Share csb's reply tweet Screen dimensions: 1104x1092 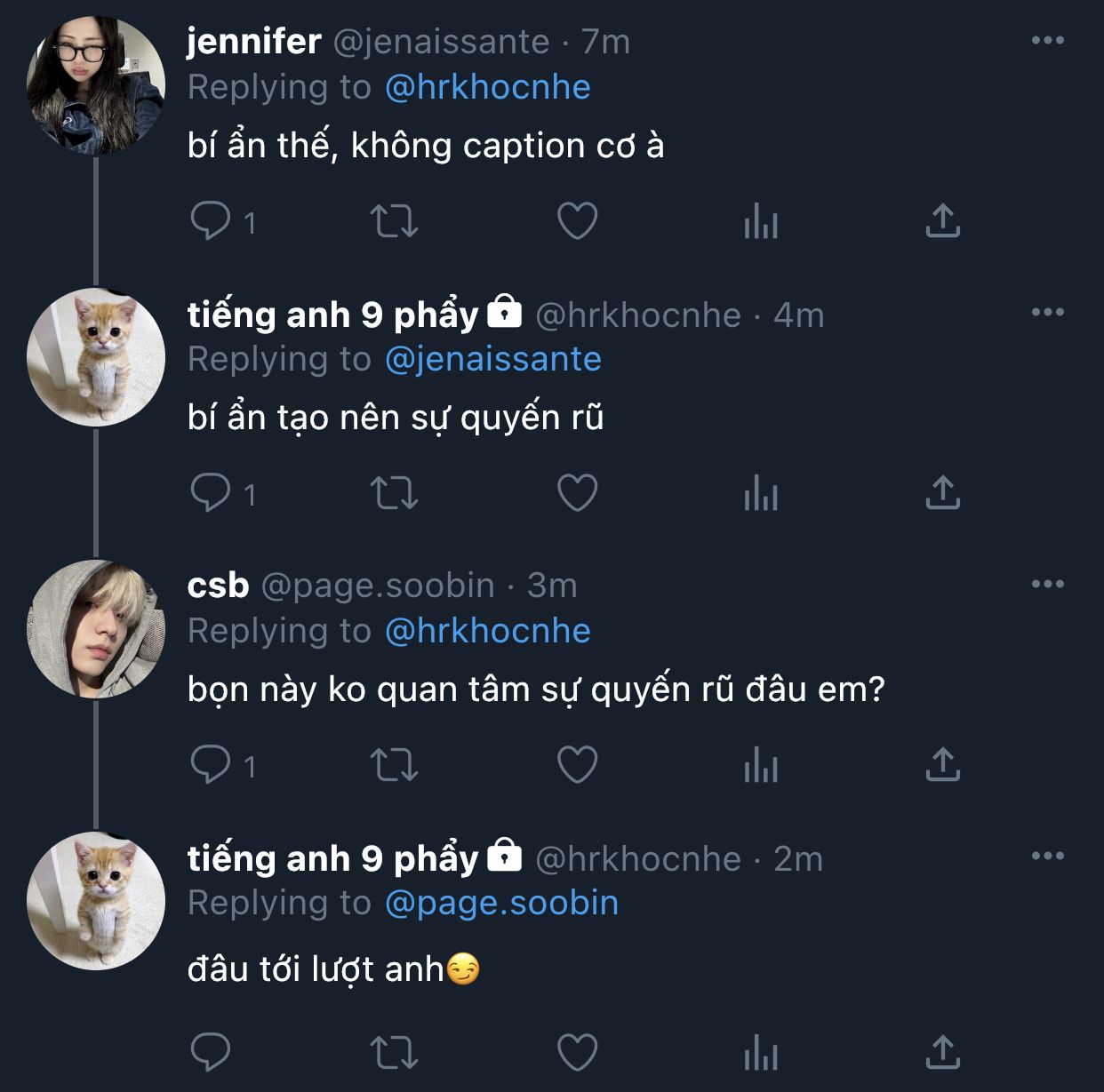942,765
